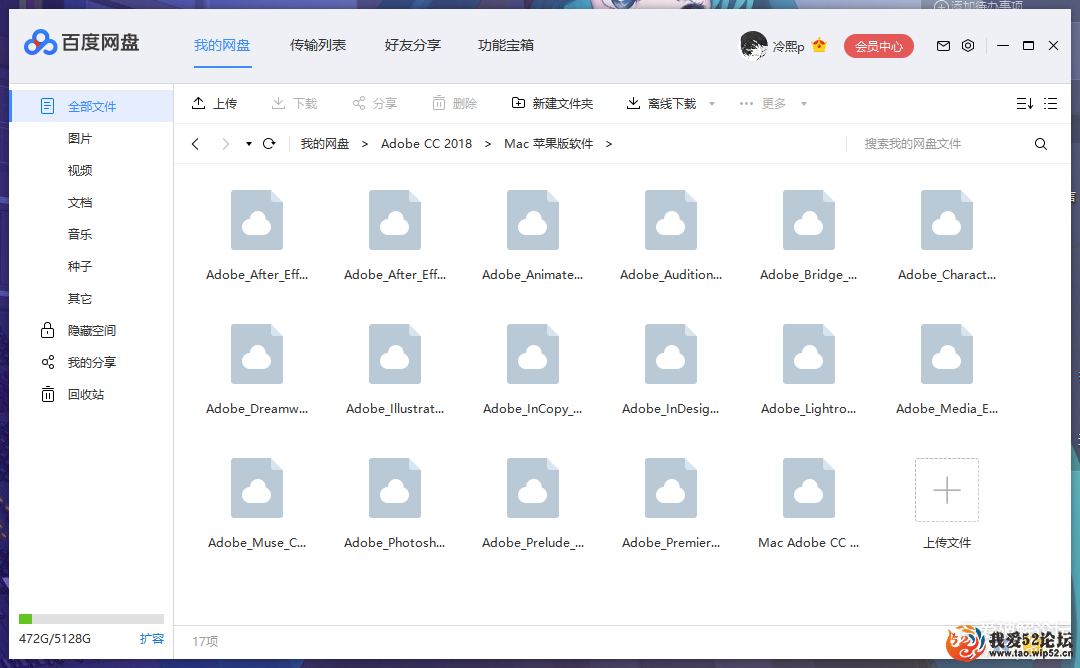Image resolution: width=1080 pixels, height=668 pixels.
Task: Select Adobe_Muse_C... file icon
Action: click(257, 488)
